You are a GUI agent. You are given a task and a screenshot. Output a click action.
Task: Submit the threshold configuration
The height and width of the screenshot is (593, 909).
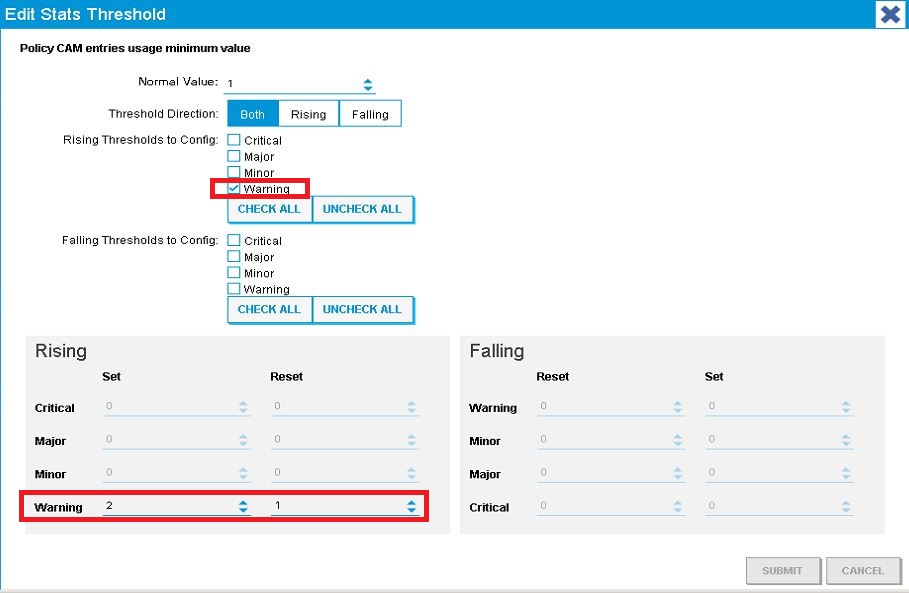point(782,570)
